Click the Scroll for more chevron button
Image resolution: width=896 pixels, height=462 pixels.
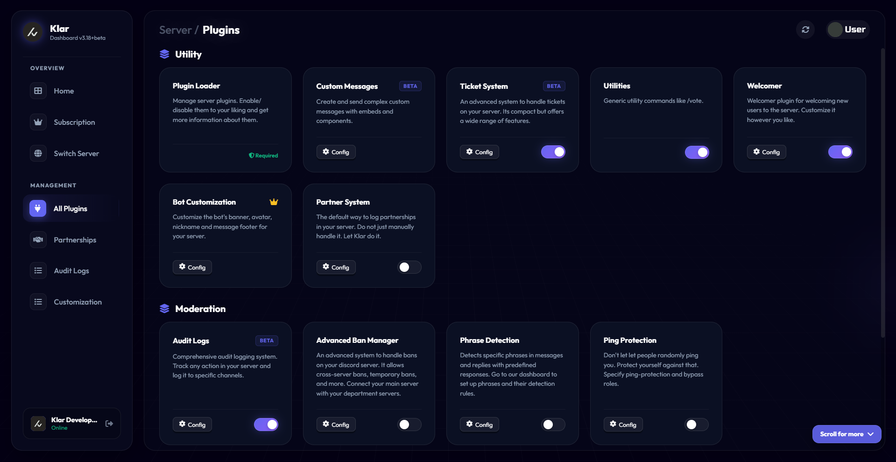click(846, 434)
